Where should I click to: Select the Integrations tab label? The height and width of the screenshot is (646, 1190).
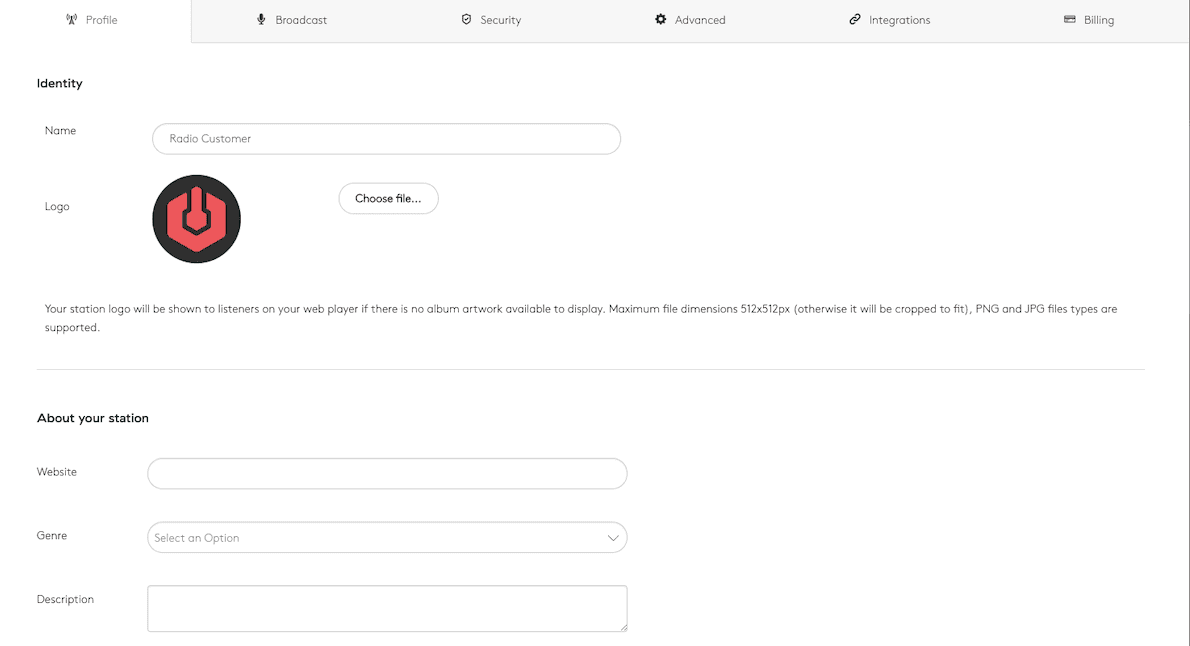(899, 20)
